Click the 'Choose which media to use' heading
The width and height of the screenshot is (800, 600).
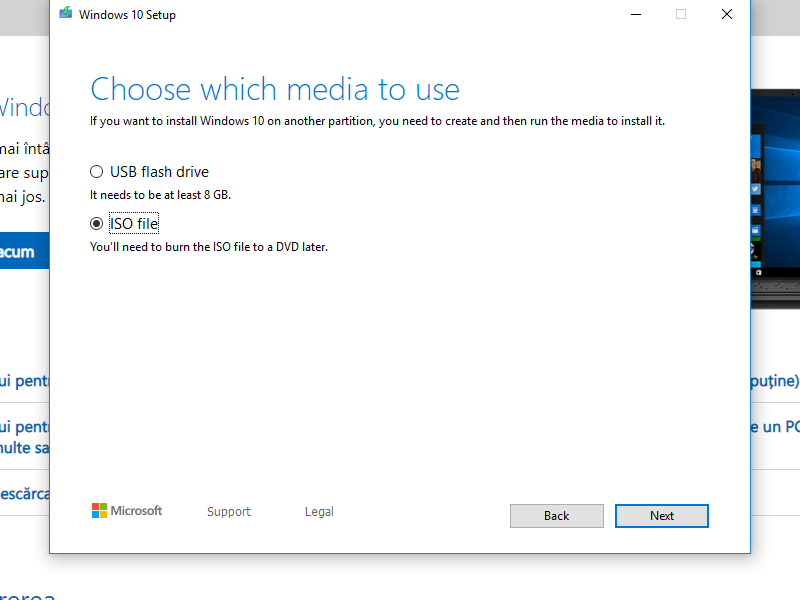pyautogui.click(x=275, y=89)
